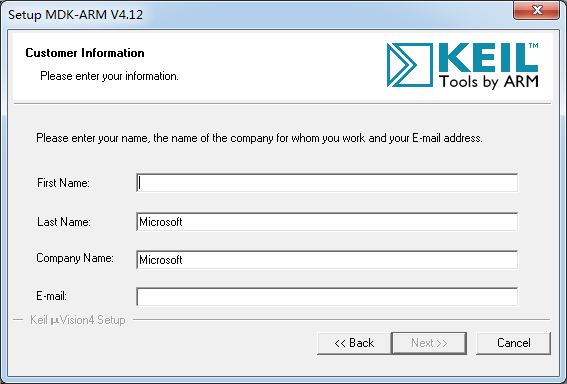Screen dimensions: 567x384
Task: Activate the E-mail text field
Action: tap(327, 297)
